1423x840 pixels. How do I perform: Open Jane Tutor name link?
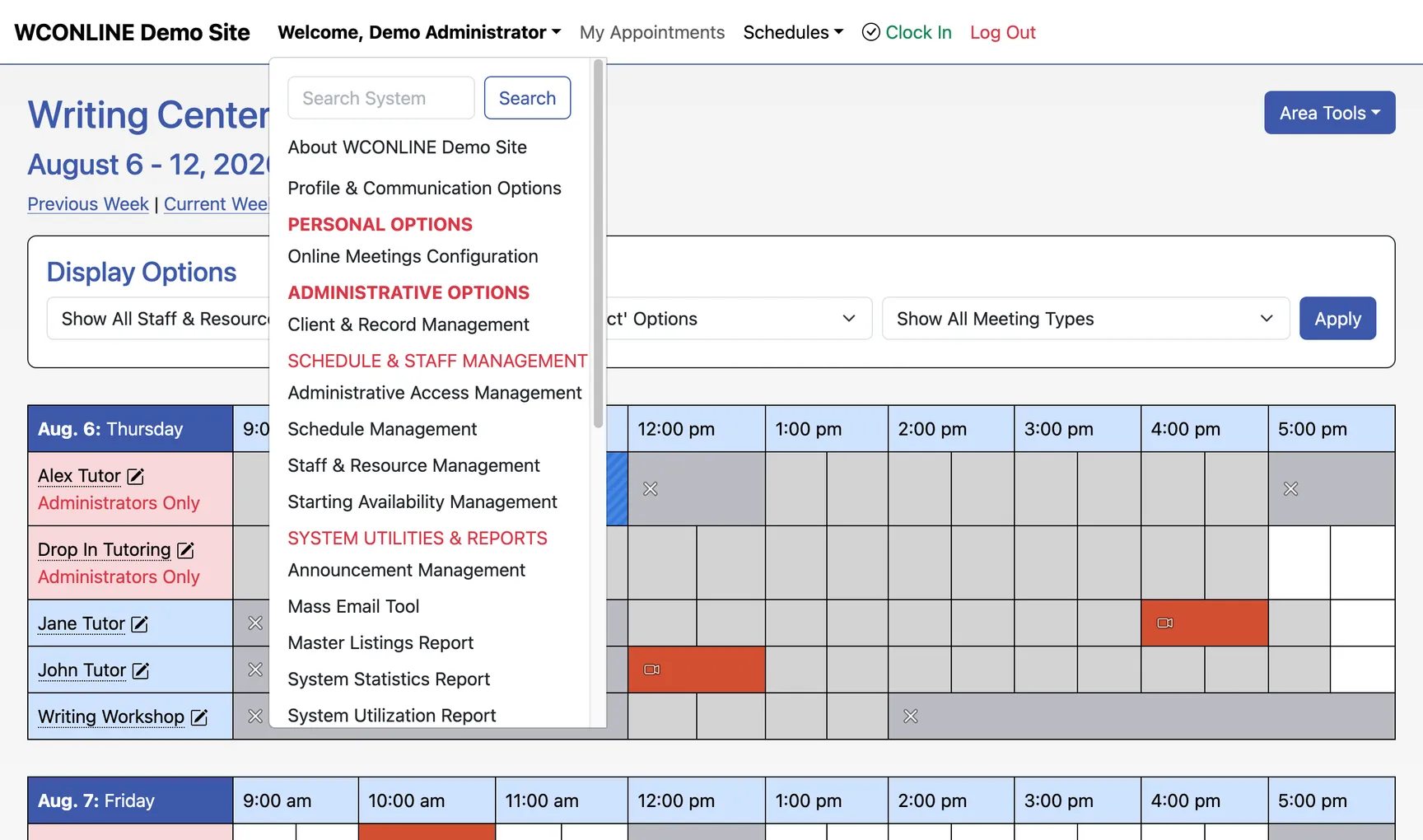[x=82, y=624]
